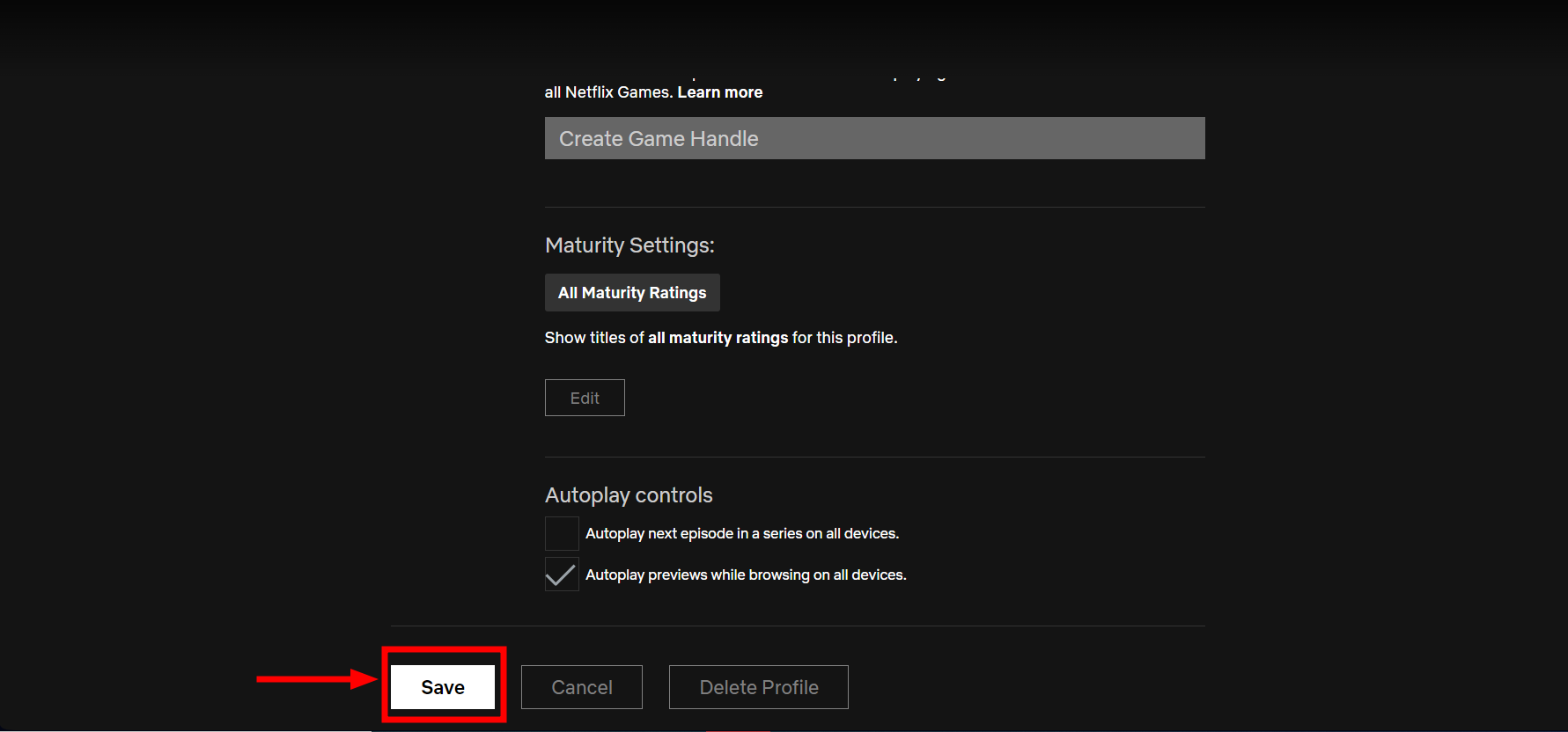Click the All Maturity Ratings badge
This screenshot has width=1568, height=732.
click(x=632, y=293)
